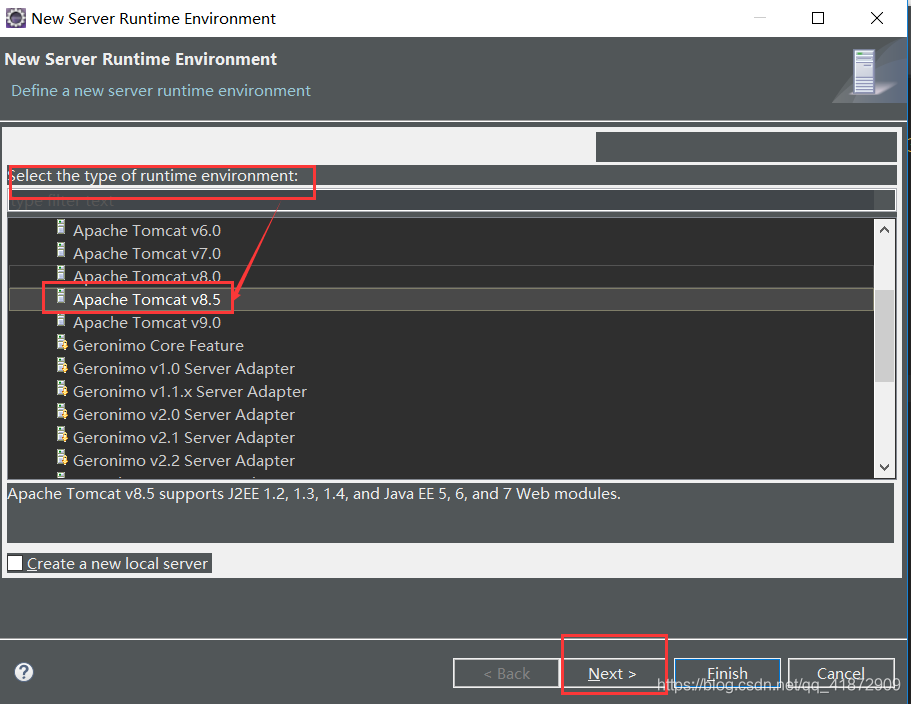911x704 pixels.
Task: Select Geronimo v2.2 Server Adapter
Action: 184,461
